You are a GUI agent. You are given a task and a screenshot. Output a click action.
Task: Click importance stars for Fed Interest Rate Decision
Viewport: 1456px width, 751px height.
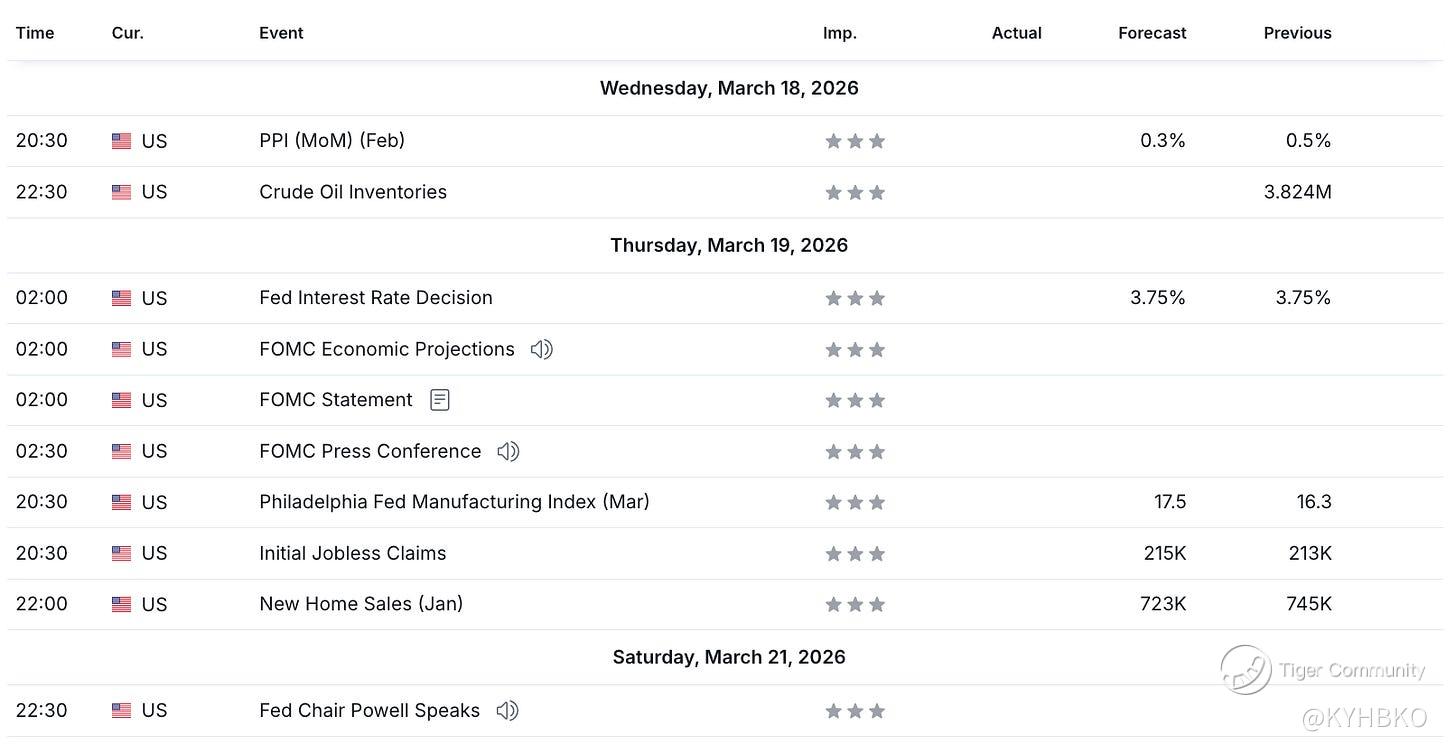click(x=855, y=298)
